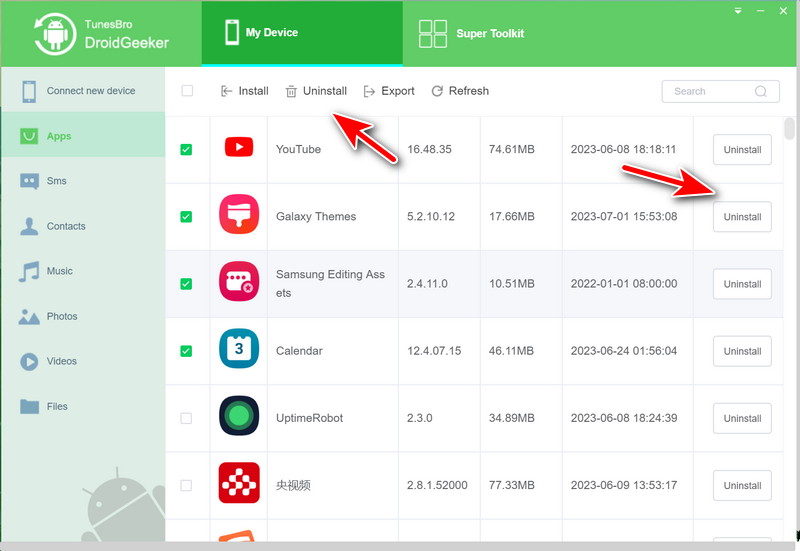This screenshot has width=800, height=551.
Task: Click the Videos play icon
Action: pos(29,362)
